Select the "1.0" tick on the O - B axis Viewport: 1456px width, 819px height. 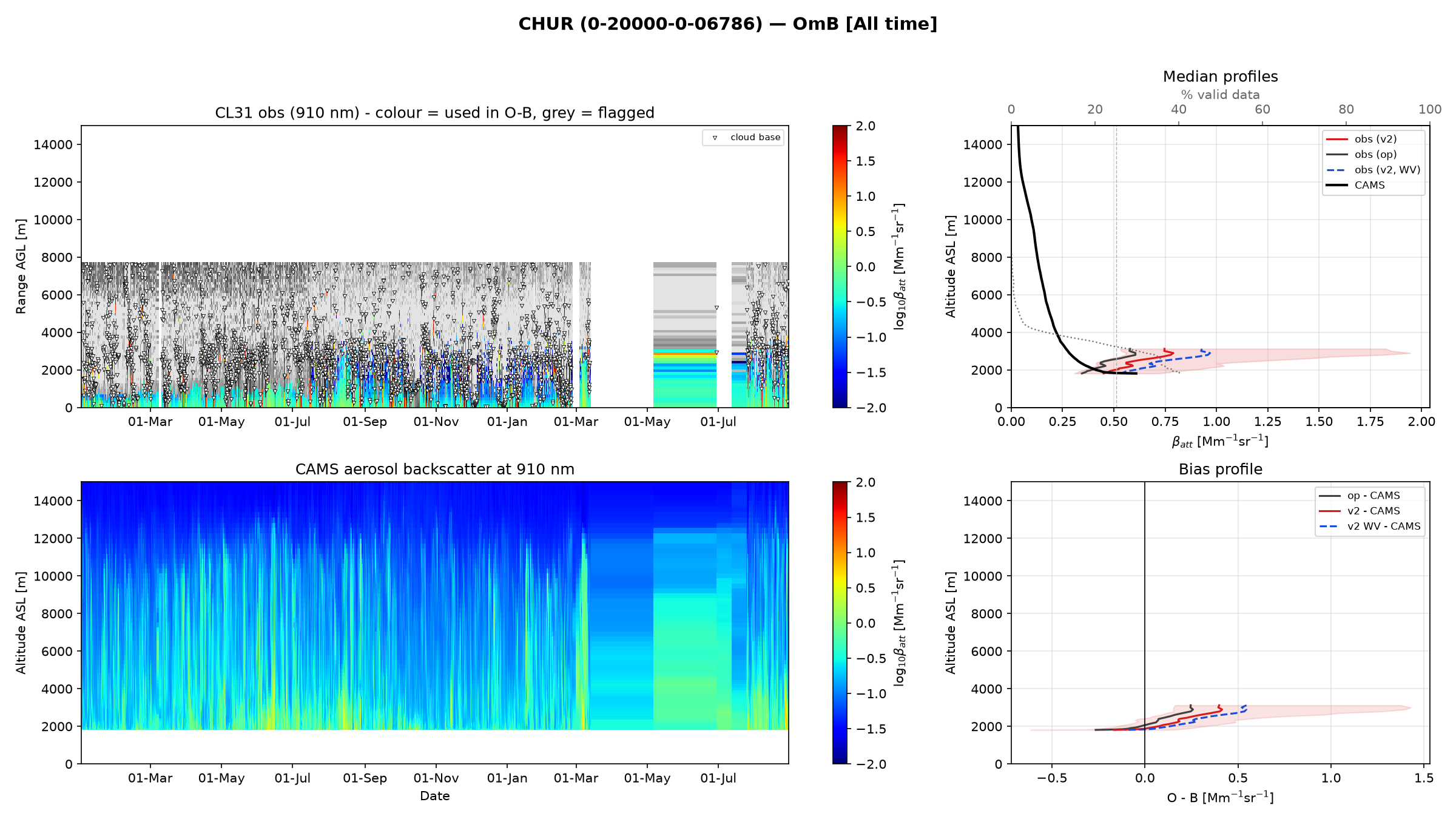1331,778
